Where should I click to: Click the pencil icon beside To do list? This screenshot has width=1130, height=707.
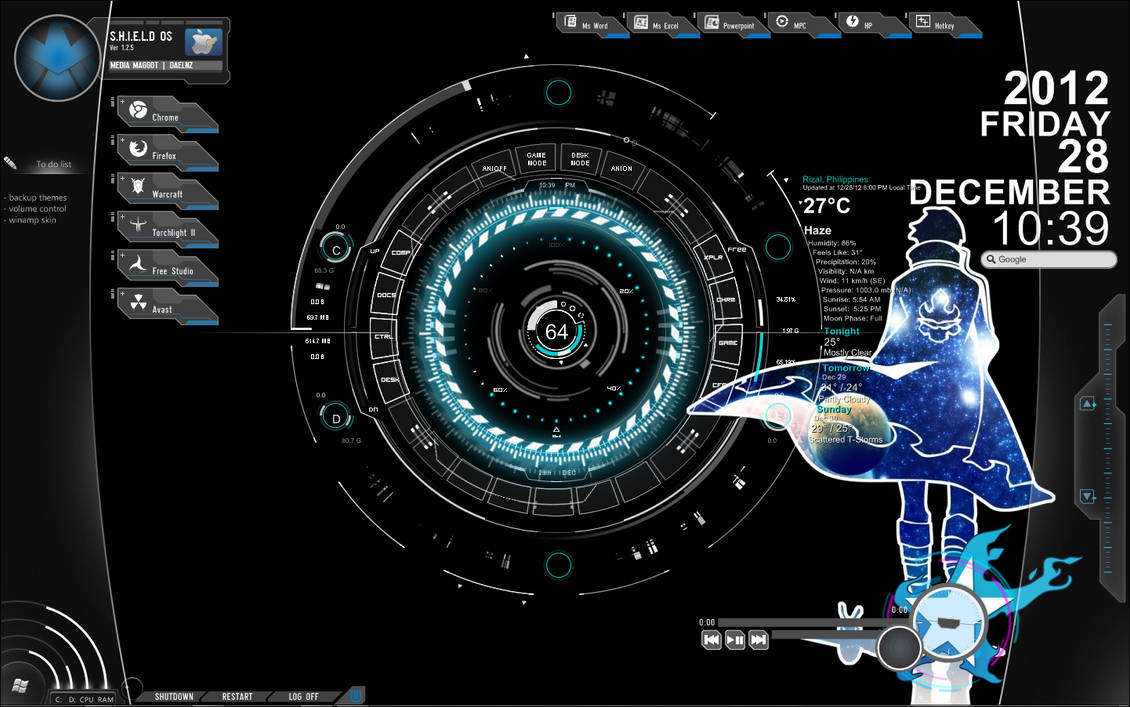tap(10, 163)
